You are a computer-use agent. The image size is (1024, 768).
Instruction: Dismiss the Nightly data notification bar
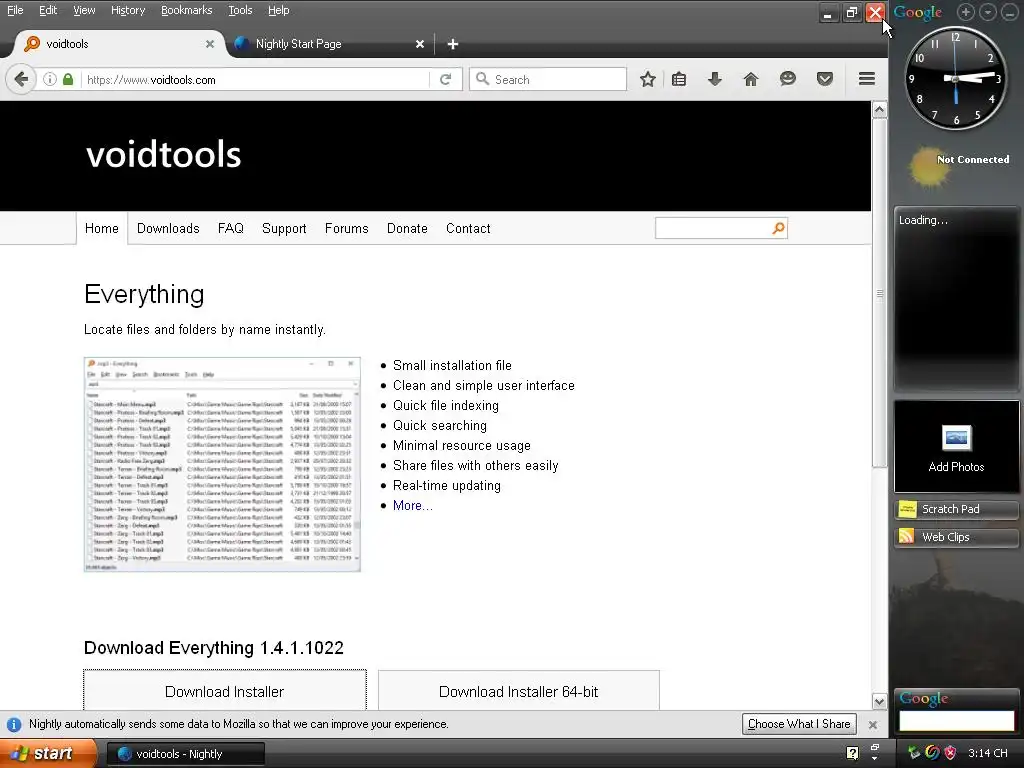coord(872,724)
